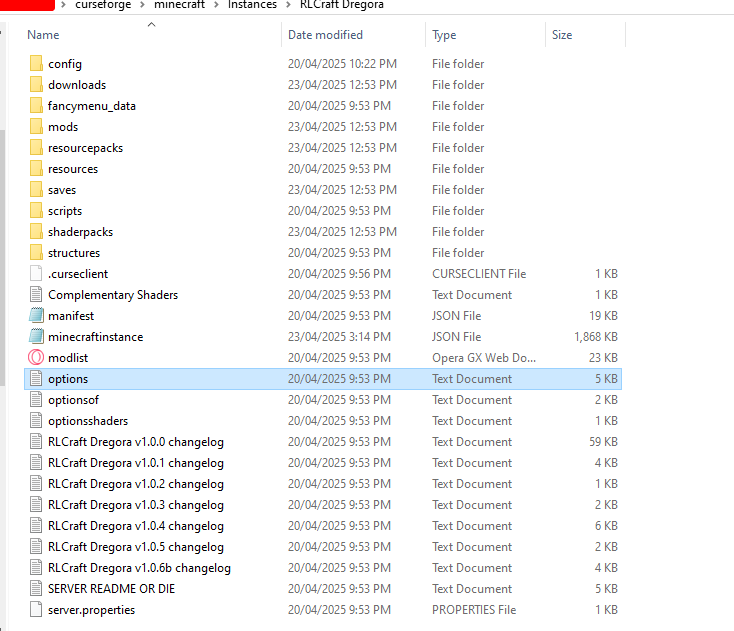The image size is (734, 631).
Task: Select the file name 'optionsof'
Action: (x=73, y=400)
